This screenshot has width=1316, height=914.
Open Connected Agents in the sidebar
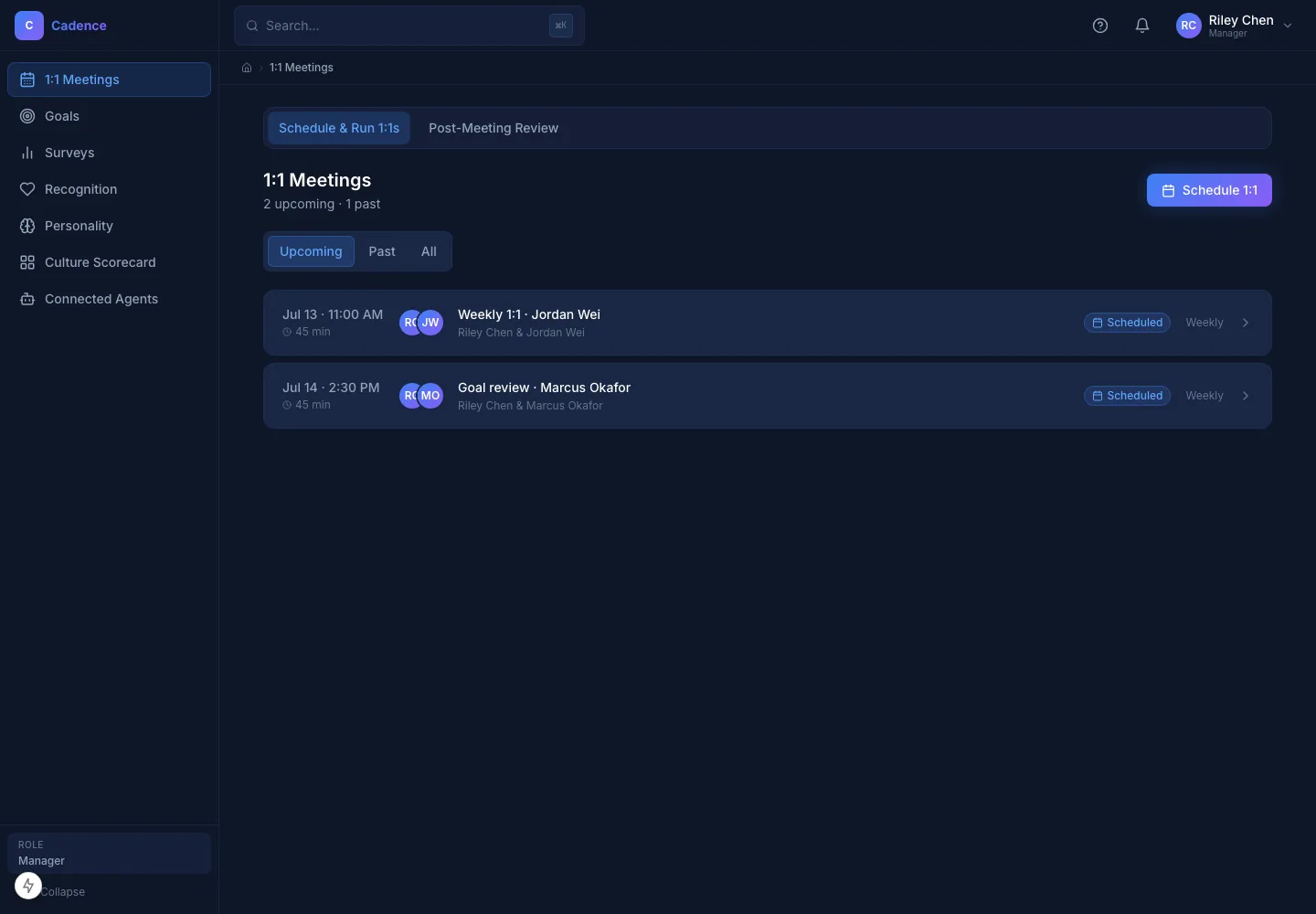pos(110,299)
